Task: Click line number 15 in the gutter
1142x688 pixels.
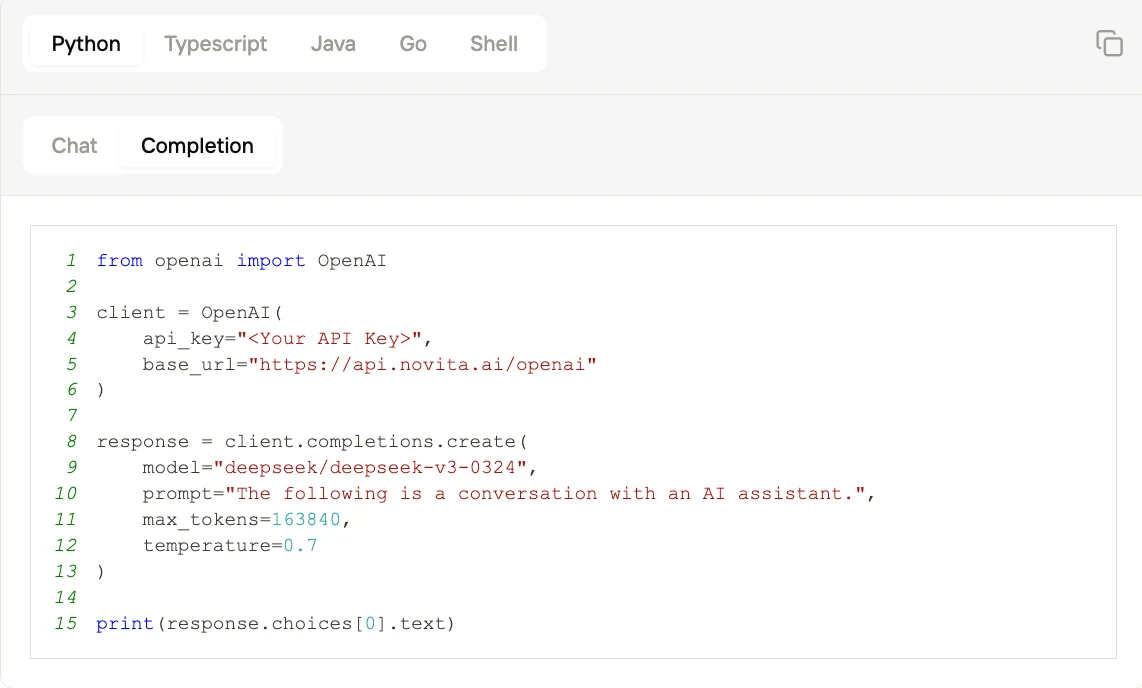Action: click(66, 624)
